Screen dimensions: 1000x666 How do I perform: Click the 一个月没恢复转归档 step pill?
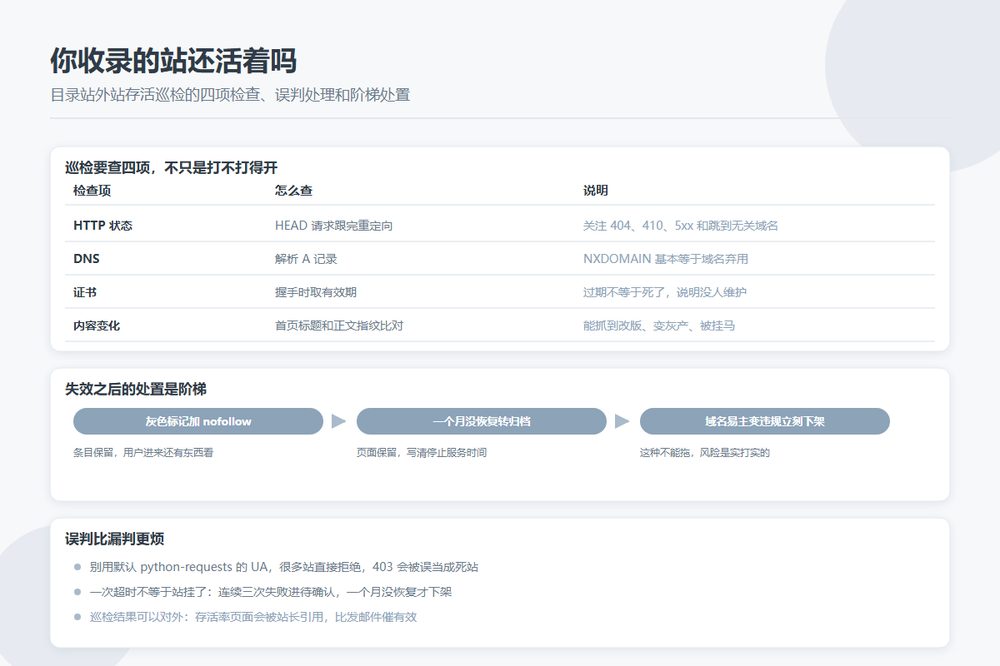pyautogui.click(x=482, y=421)
